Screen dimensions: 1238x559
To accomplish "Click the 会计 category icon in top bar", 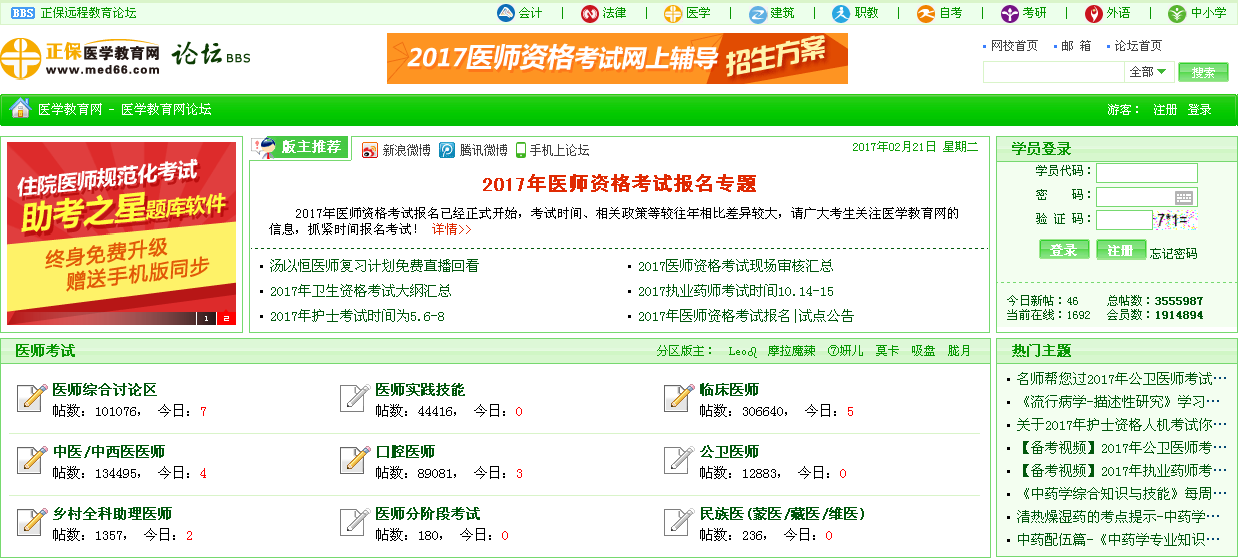I will [506, 13].
